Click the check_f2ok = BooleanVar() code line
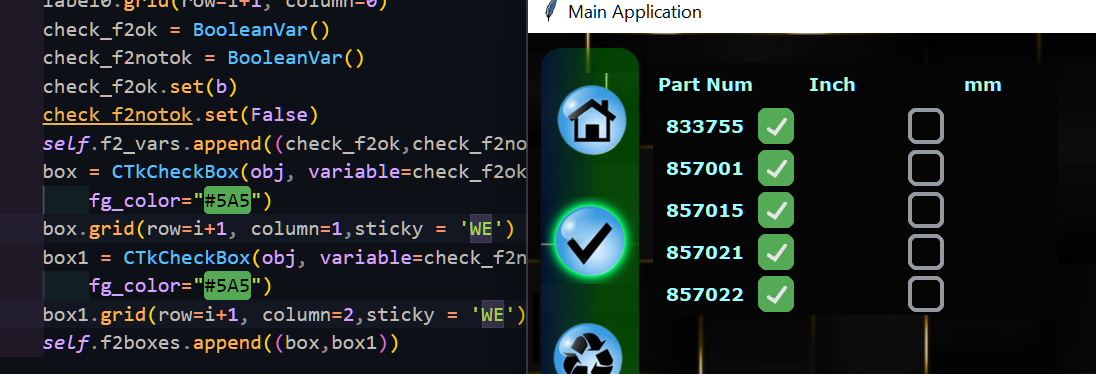This screenshot has height=374, width=1096. point(186,31)
